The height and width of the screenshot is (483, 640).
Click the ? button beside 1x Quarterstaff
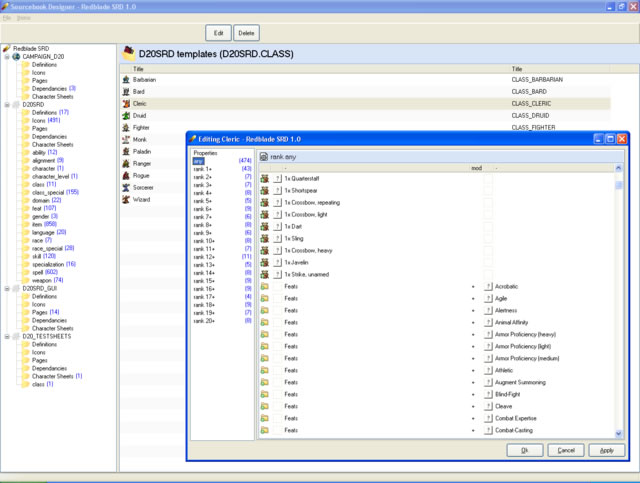278,178
